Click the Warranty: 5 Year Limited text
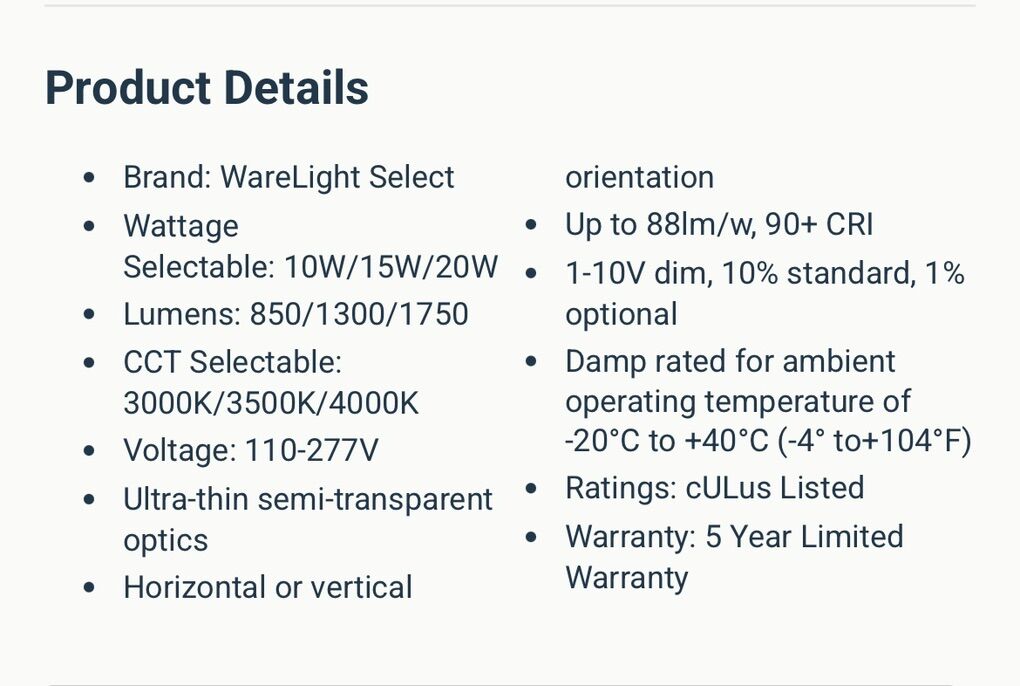 (734, 536)
